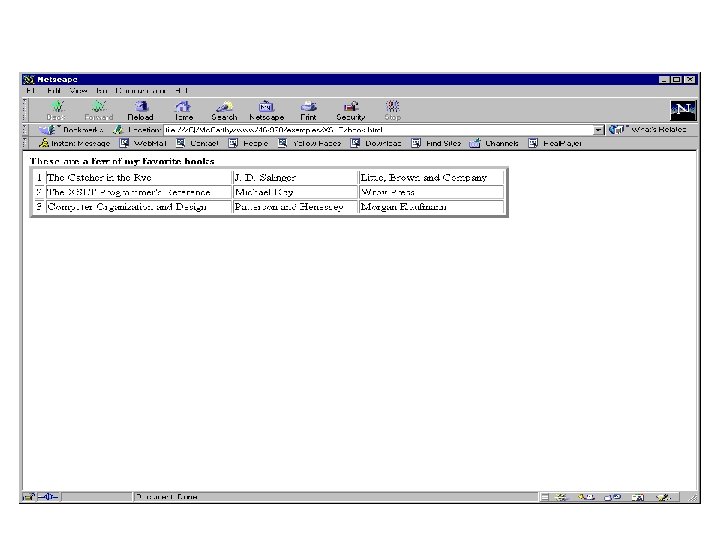
Task: Click the 'Document: Done' status text
Action: point(167,497)
